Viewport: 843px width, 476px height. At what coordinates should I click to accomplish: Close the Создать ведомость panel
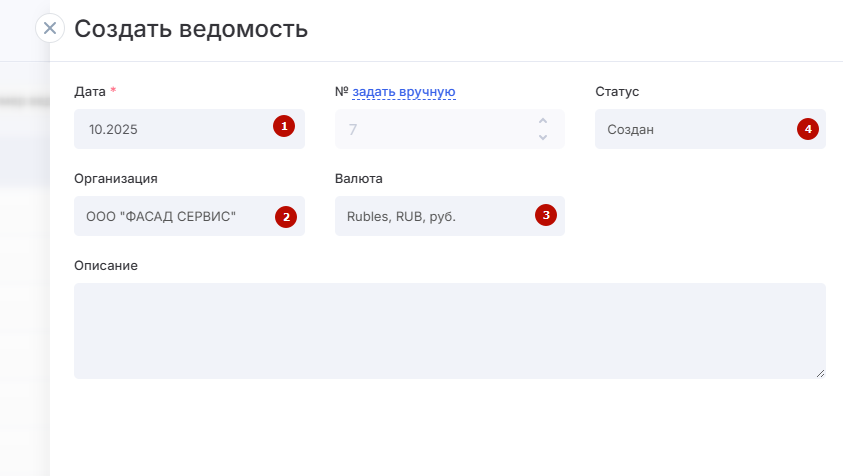[x=50, y=28]
